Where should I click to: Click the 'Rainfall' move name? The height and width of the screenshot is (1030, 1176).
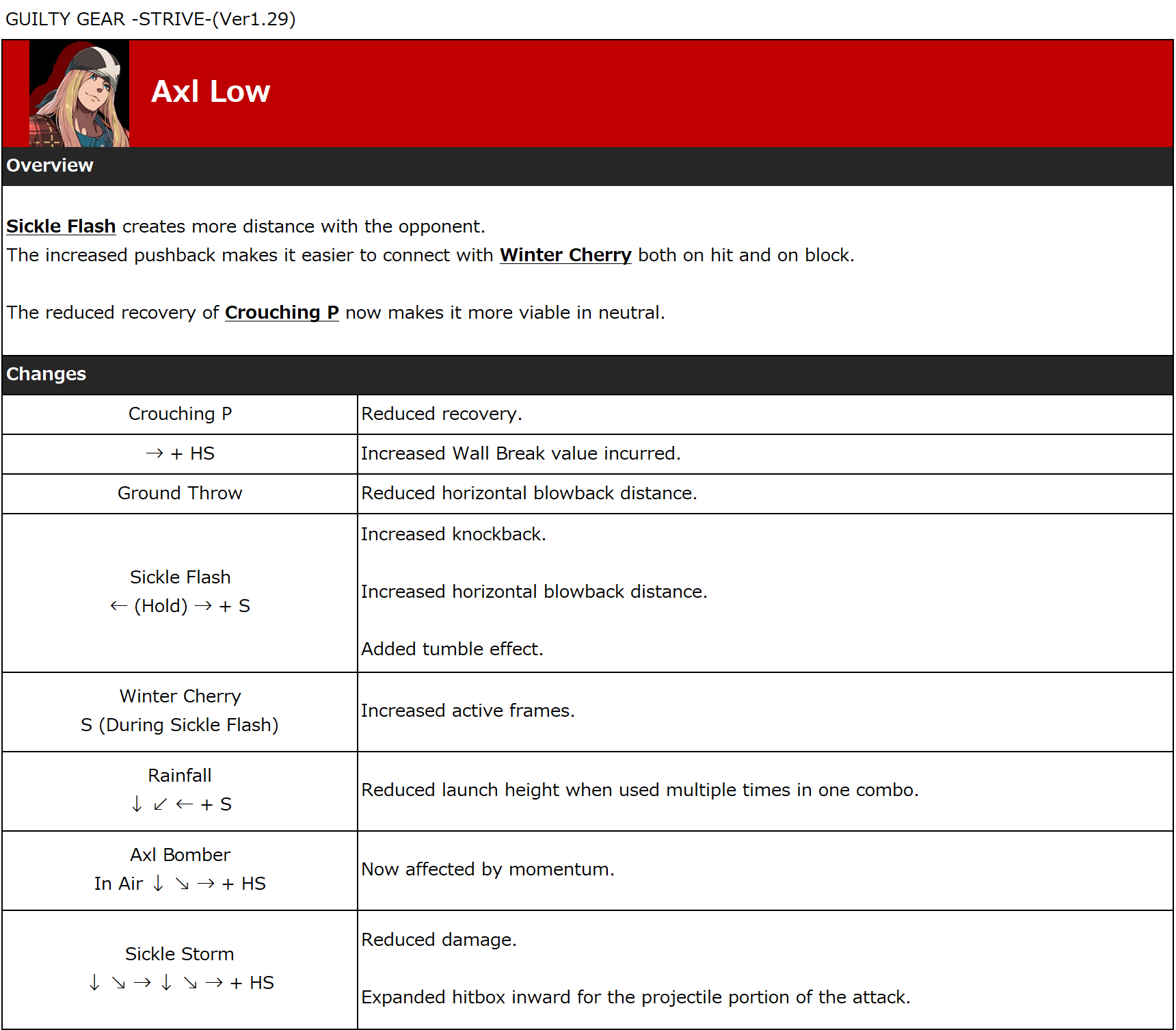coord(180,776)
